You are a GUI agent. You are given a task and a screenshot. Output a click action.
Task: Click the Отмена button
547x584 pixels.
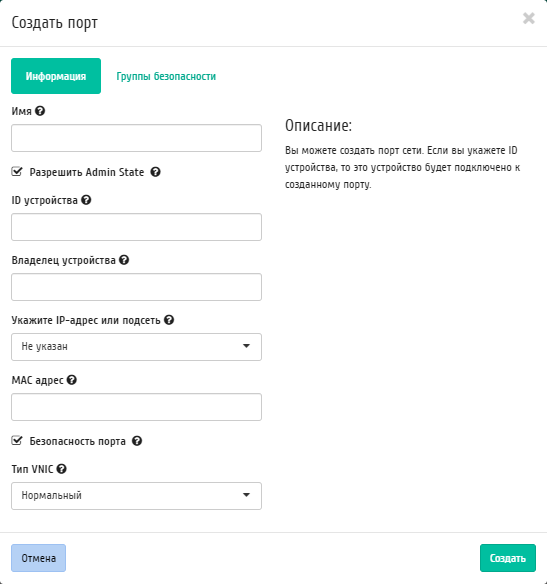tap(38, 558)
